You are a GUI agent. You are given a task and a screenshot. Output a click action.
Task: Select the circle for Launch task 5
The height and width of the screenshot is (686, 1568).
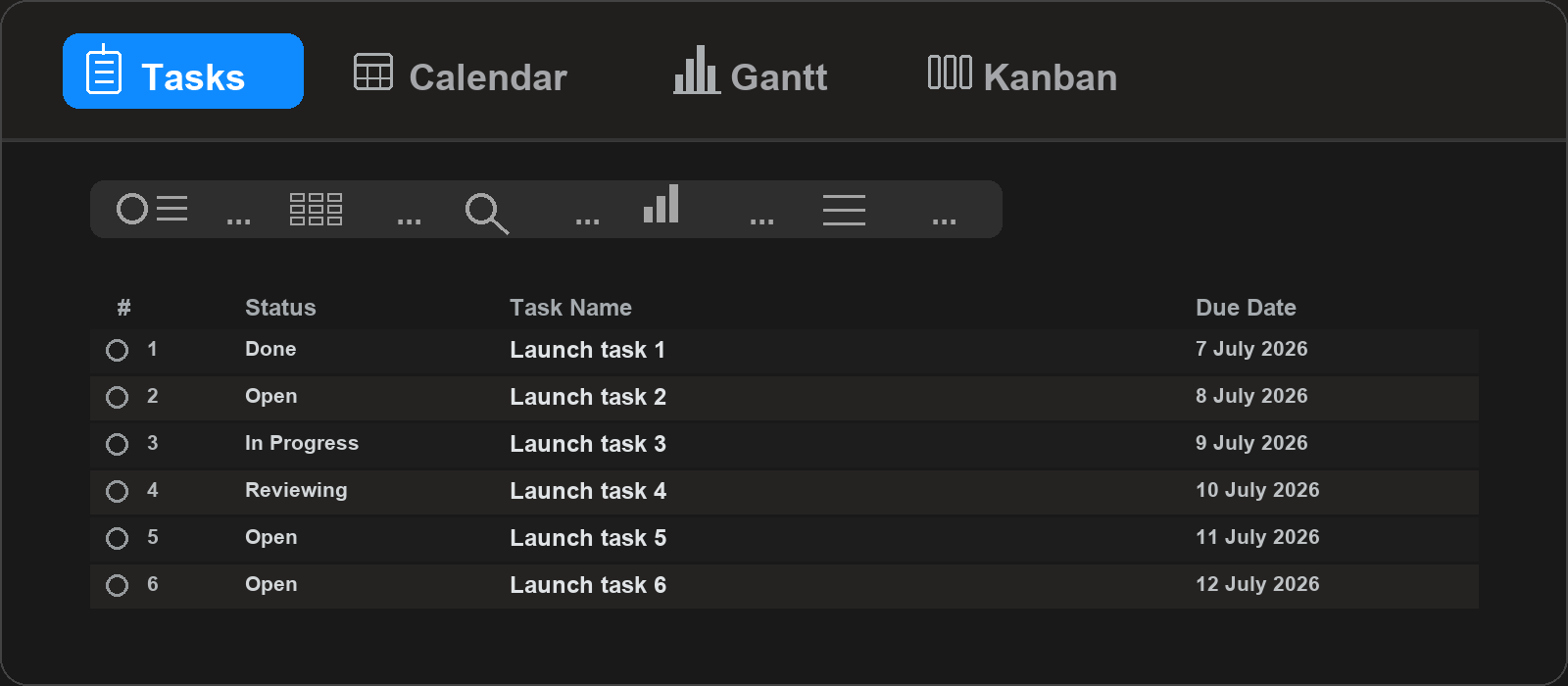click(x=117, y=538)
